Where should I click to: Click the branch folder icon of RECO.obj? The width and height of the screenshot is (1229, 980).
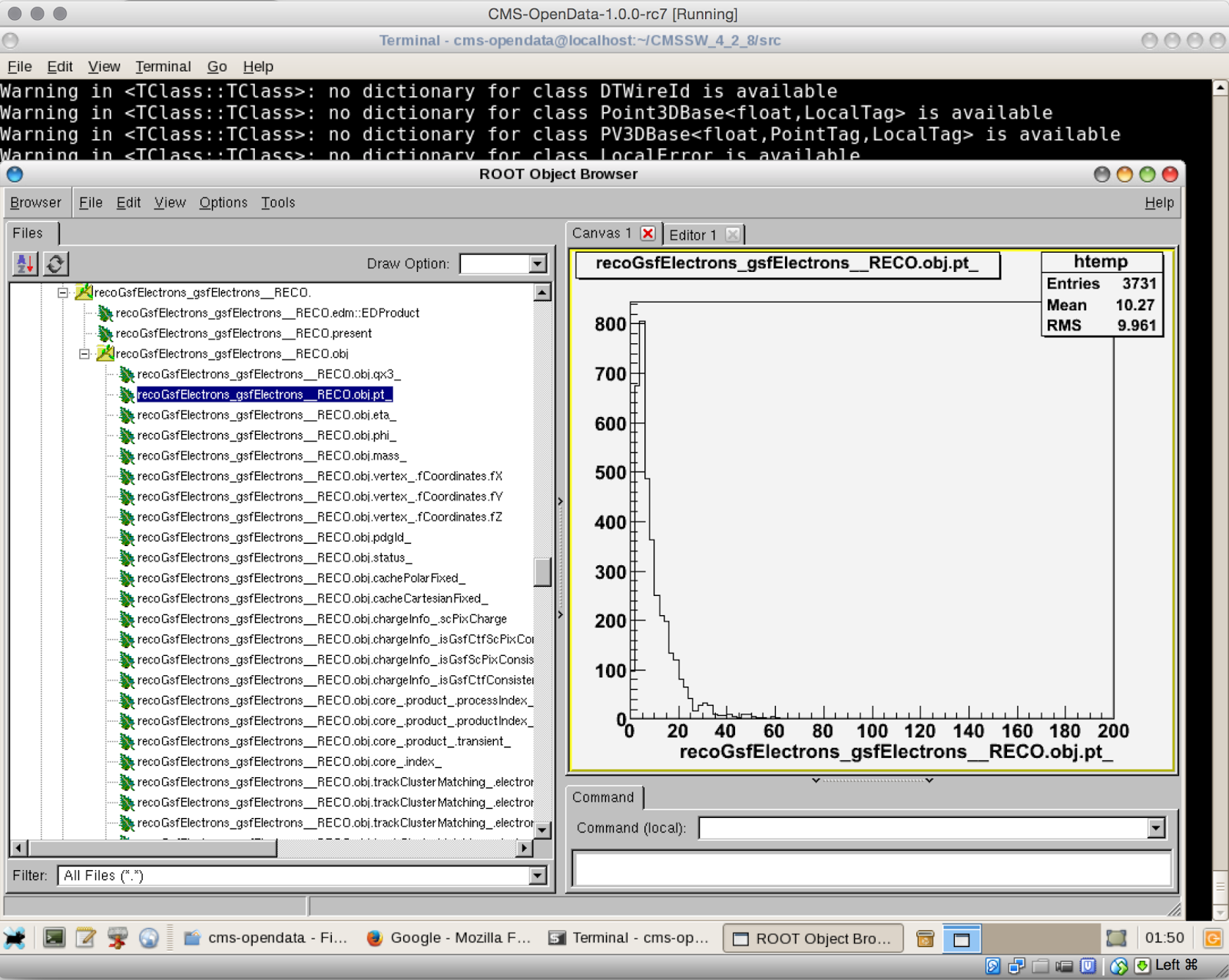coord(105,354)
